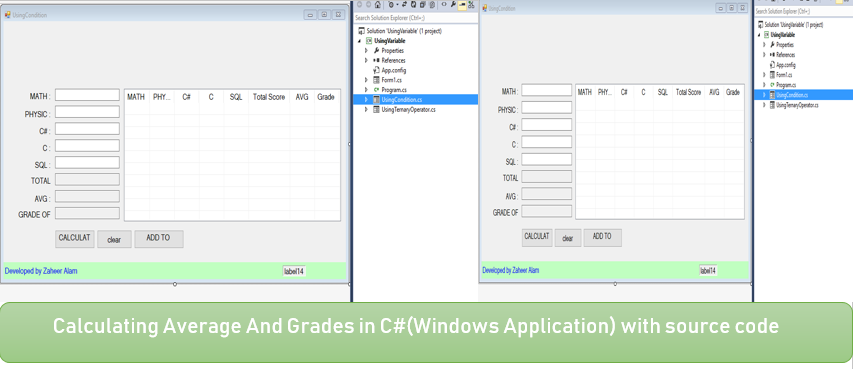Focus right-side Search Solution Explorer box

(x=803, y=11)
